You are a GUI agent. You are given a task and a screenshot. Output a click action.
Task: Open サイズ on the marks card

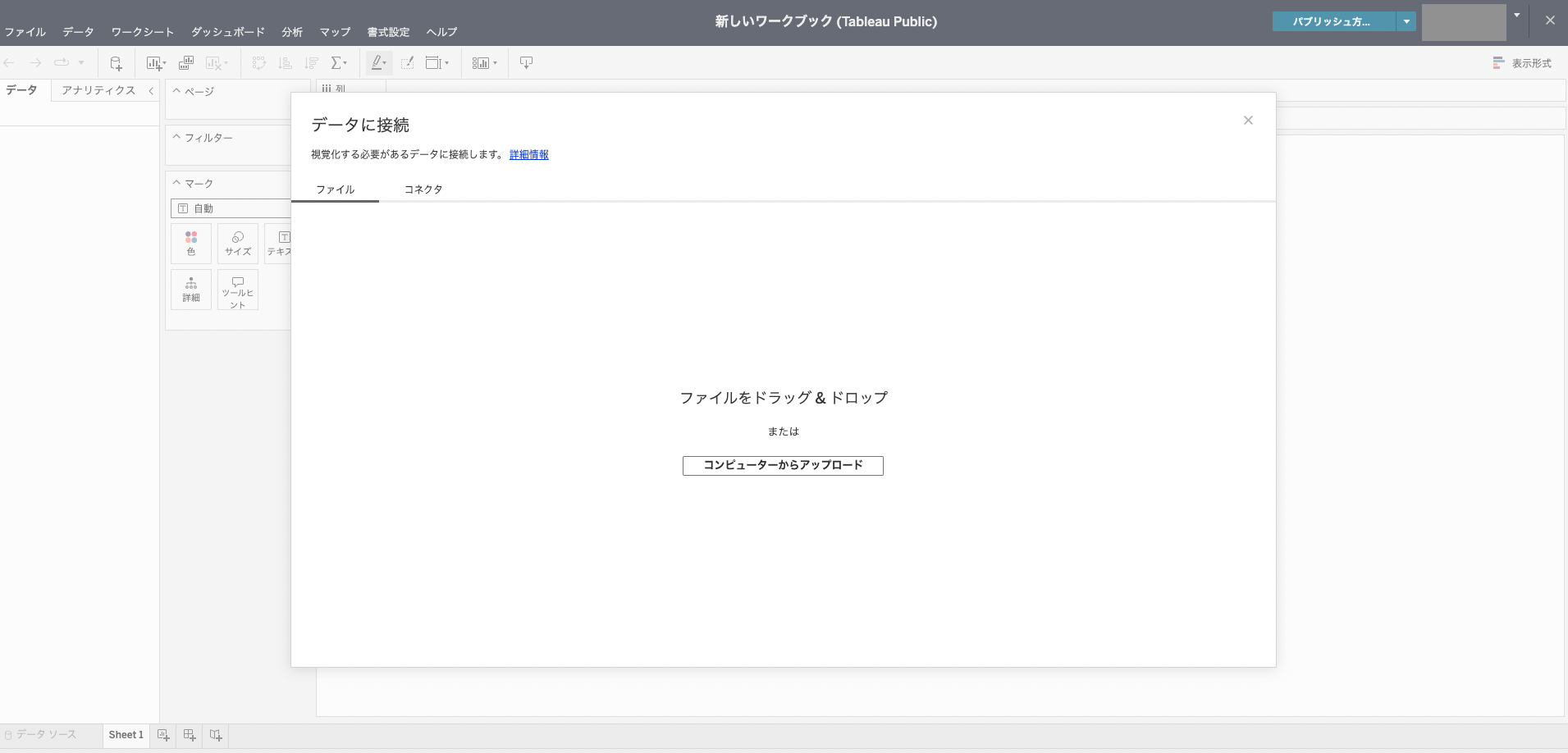[x=237, y=243]
